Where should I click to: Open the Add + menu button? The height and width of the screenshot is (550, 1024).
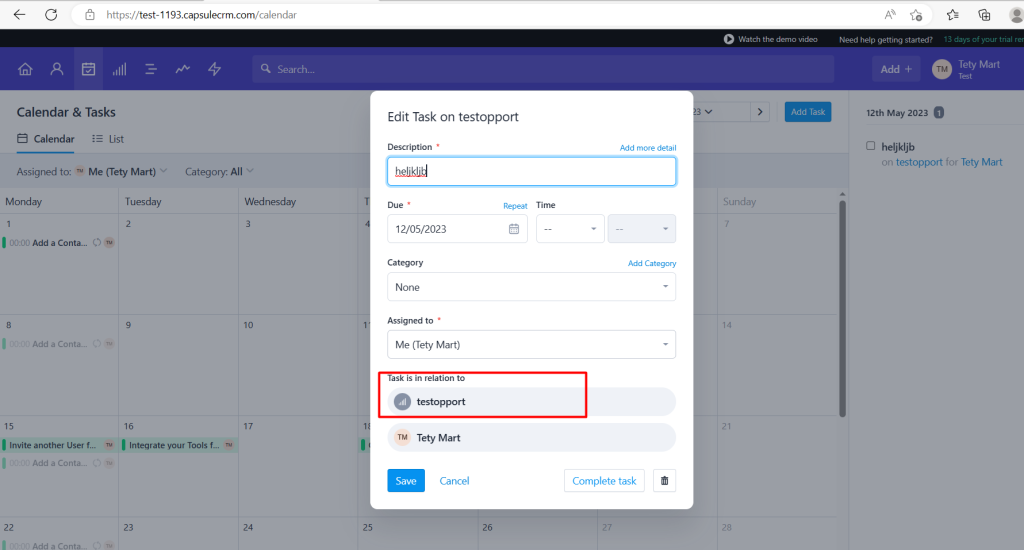coord(896,69)
